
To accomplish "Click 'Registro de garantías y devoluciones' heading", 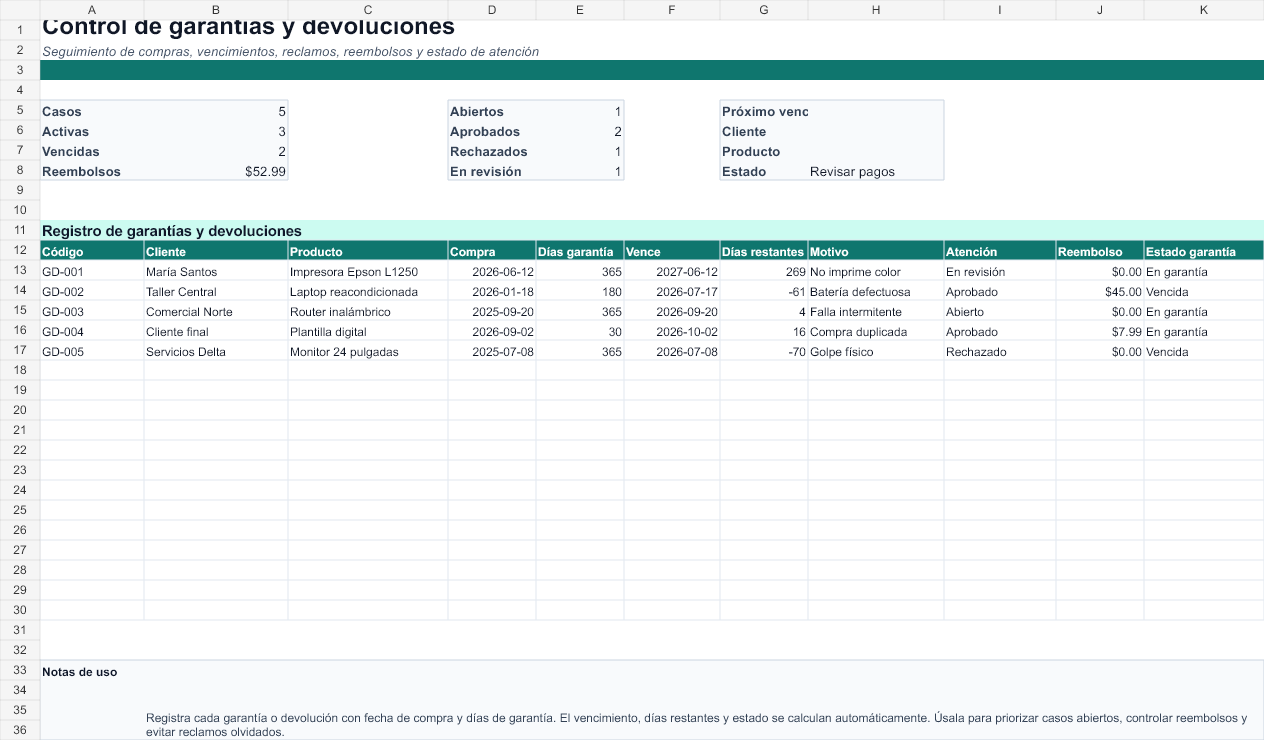I will click(x=172, y=231).
